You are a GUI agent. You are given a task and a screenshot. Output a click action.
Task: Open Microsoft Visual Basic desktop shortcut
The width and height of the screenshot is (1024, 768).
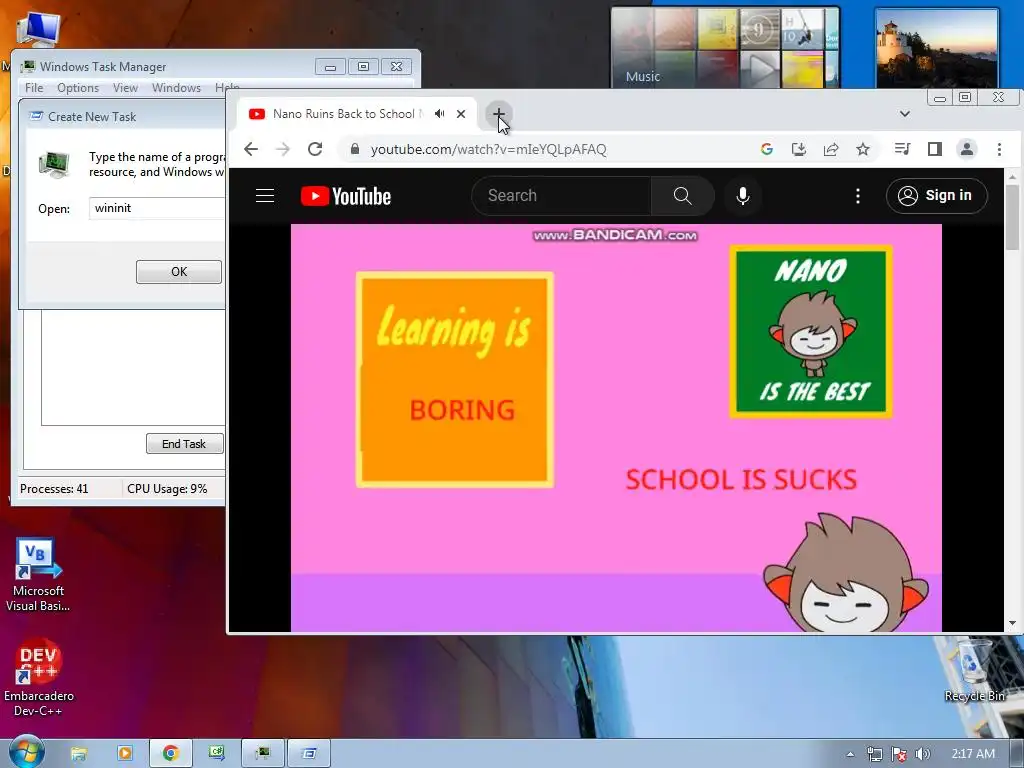pos(38,573)
